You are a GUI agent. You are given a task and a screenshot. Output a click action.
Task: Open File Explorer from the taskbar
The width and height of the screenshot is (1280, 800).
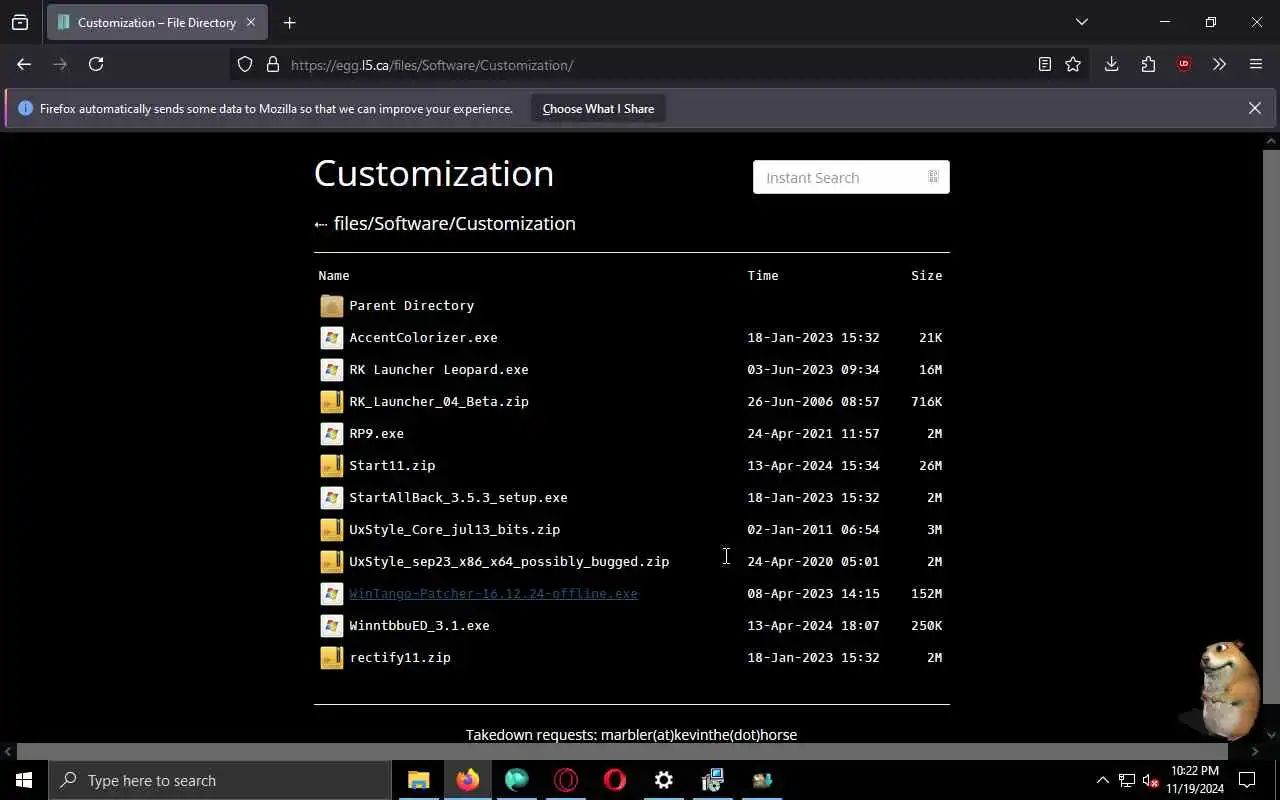pyautogui.click(x=419, y=780)
